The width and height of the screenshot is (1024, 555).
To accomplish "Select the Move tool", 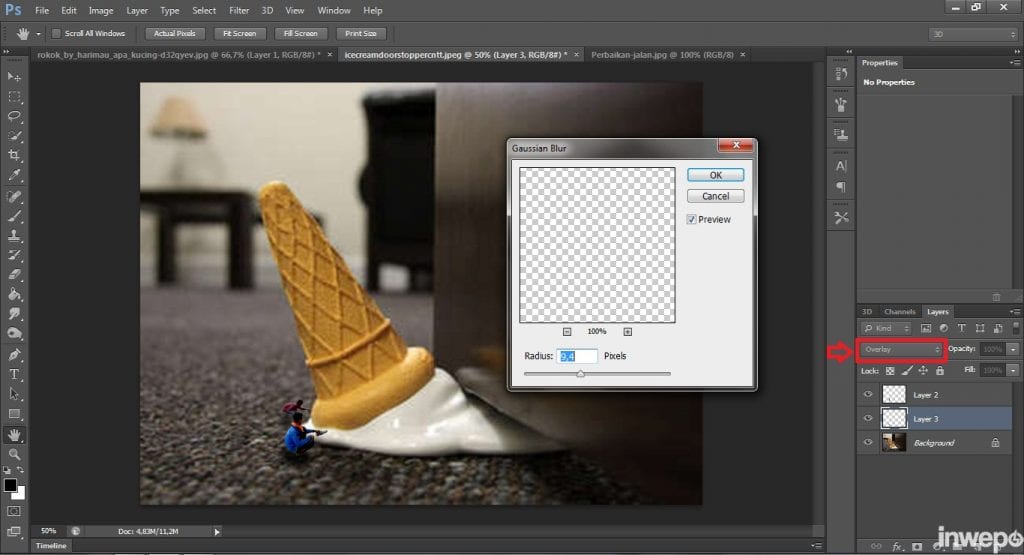I will (14, 77).
